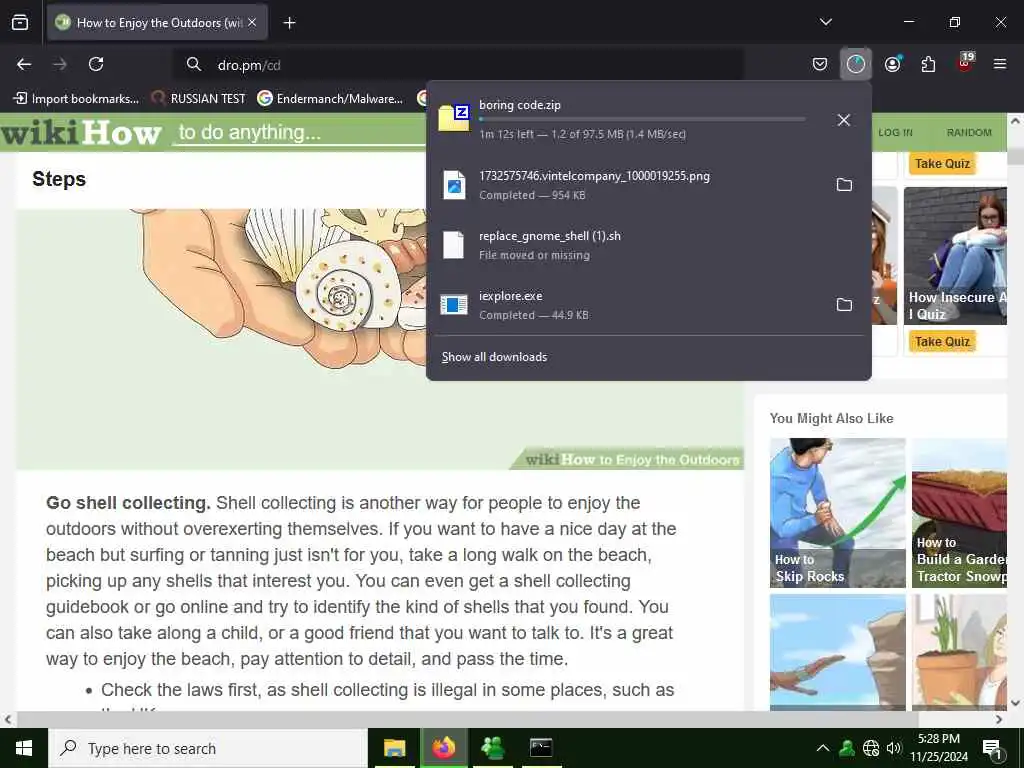This screenshot has width=1024, height=768.
Task: Open the green people app in taskbar
Action: (x=492, y=748)
